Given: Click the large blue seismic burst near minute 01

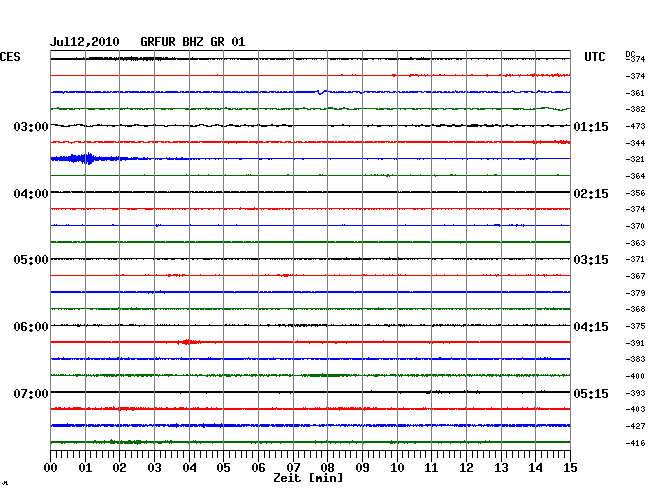Looking at the screenshot, I should 83,158.
